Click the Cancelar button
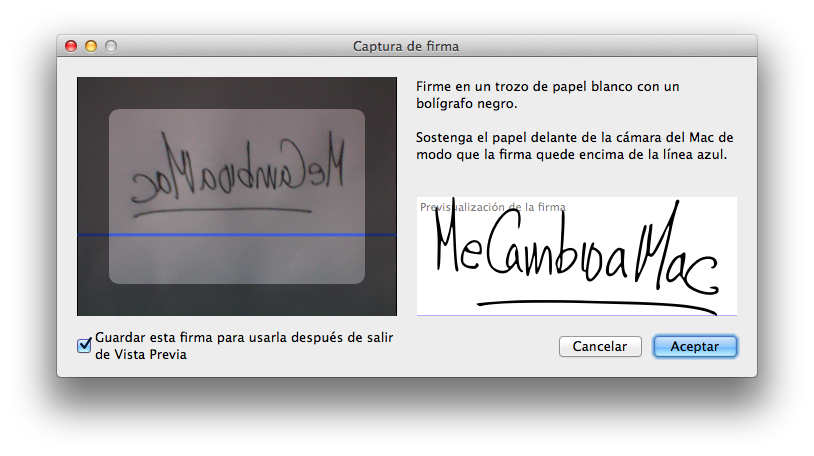814x456 pixels. (600, 346)
